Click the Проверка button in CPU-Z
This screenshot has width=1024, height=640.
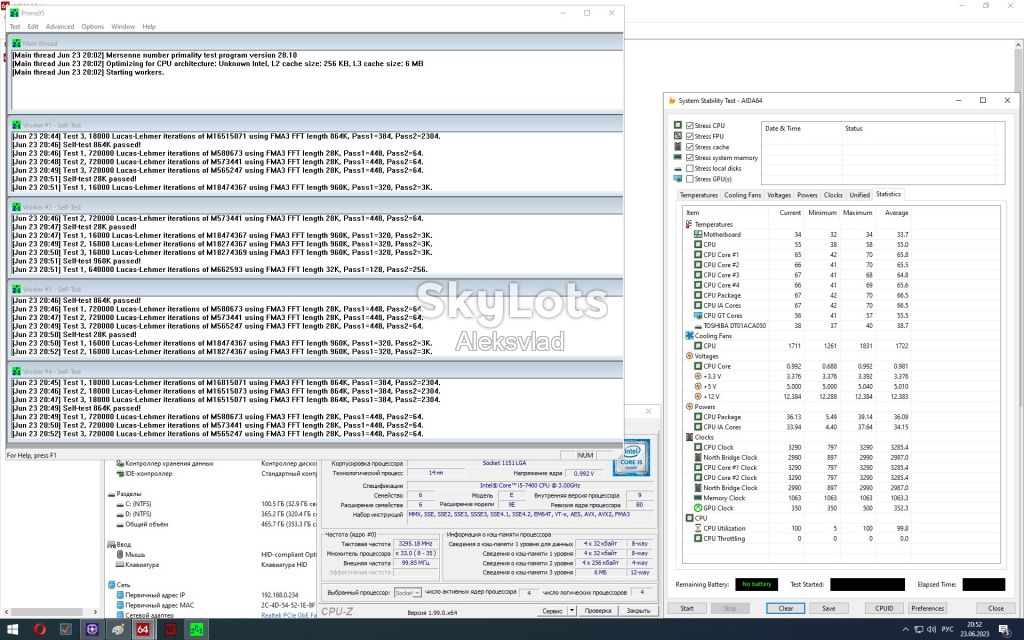pyautogui.click(x=598, y=611)
